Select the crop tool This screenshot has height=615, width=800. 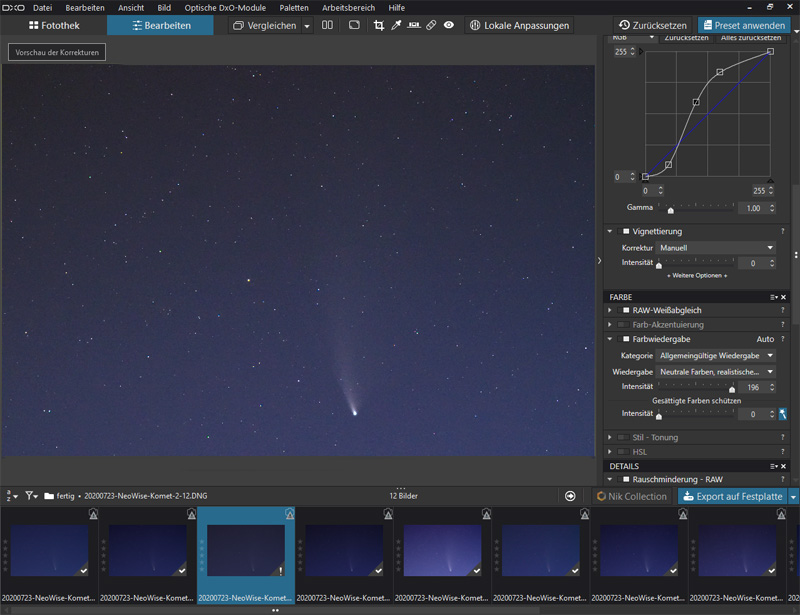point(378,25)
